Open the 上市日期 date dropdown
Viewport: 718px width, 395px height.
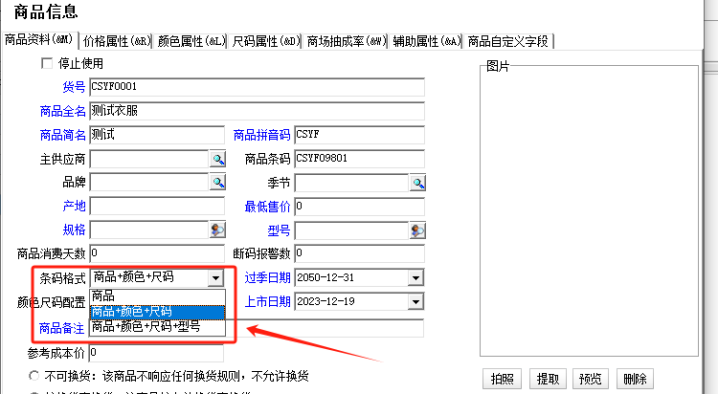point(415,302)
